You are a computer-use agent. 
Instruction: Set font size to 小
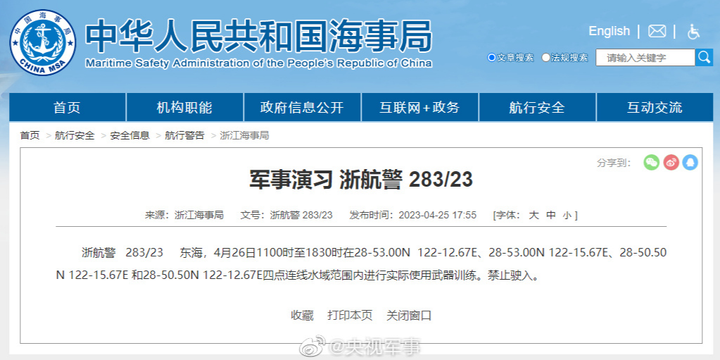(567, 215)
